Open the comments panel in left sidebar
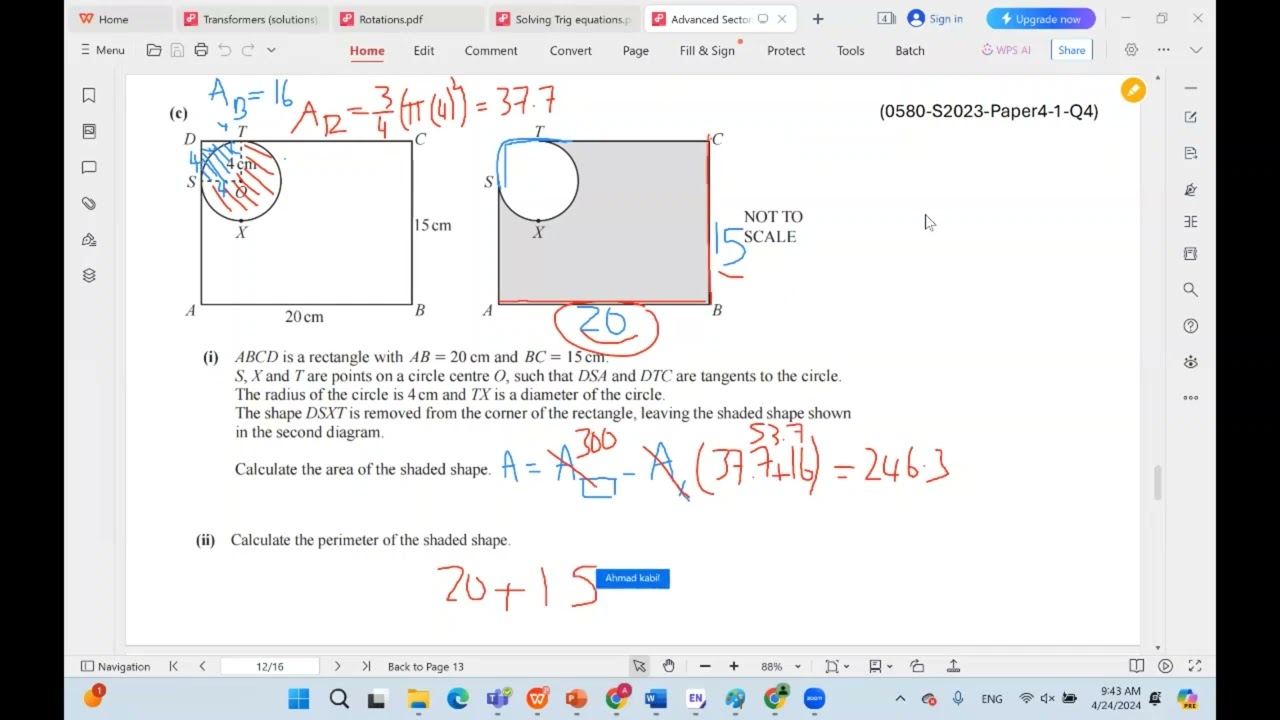 (x=89, y=167)
